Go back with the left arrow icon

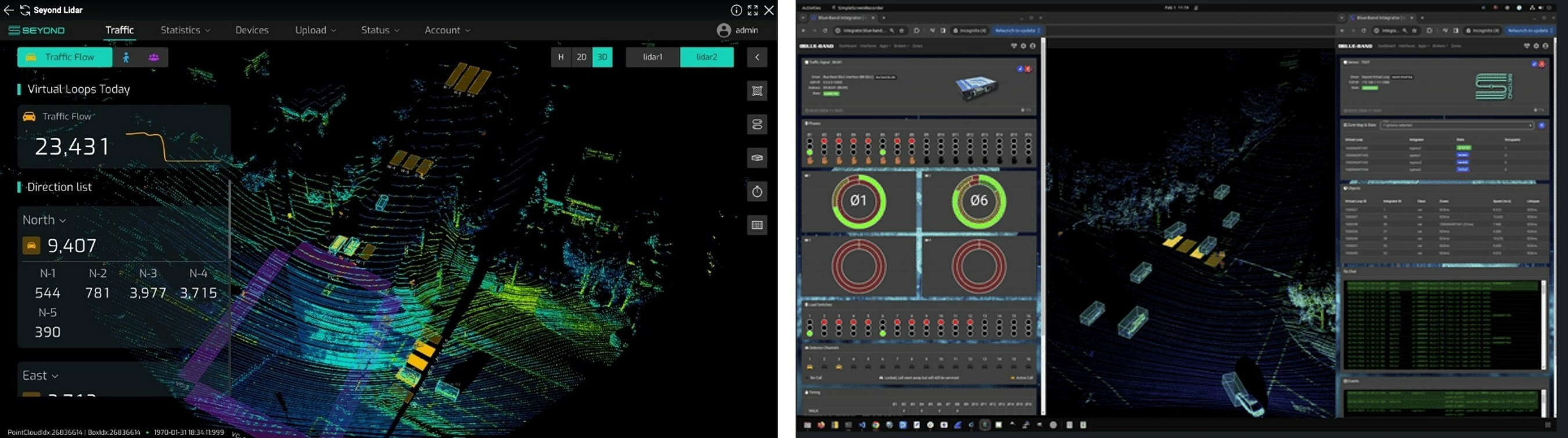coord(9,10)
